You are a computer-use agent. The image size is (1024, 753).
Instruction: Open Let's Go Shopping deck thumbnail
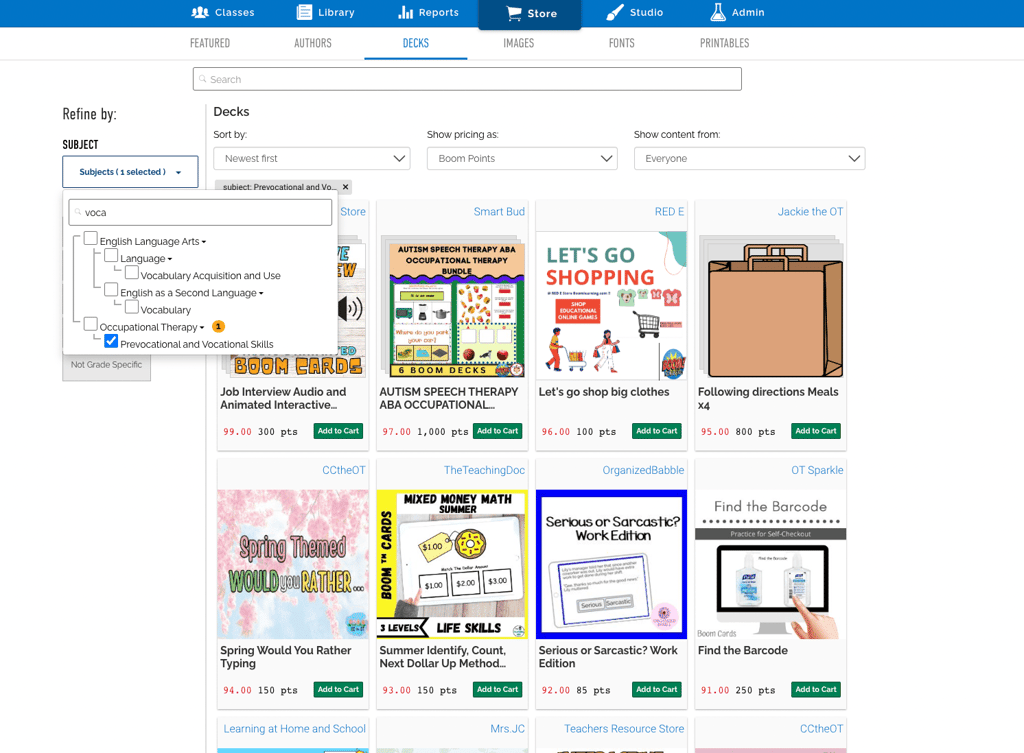[x=611, y=304]
